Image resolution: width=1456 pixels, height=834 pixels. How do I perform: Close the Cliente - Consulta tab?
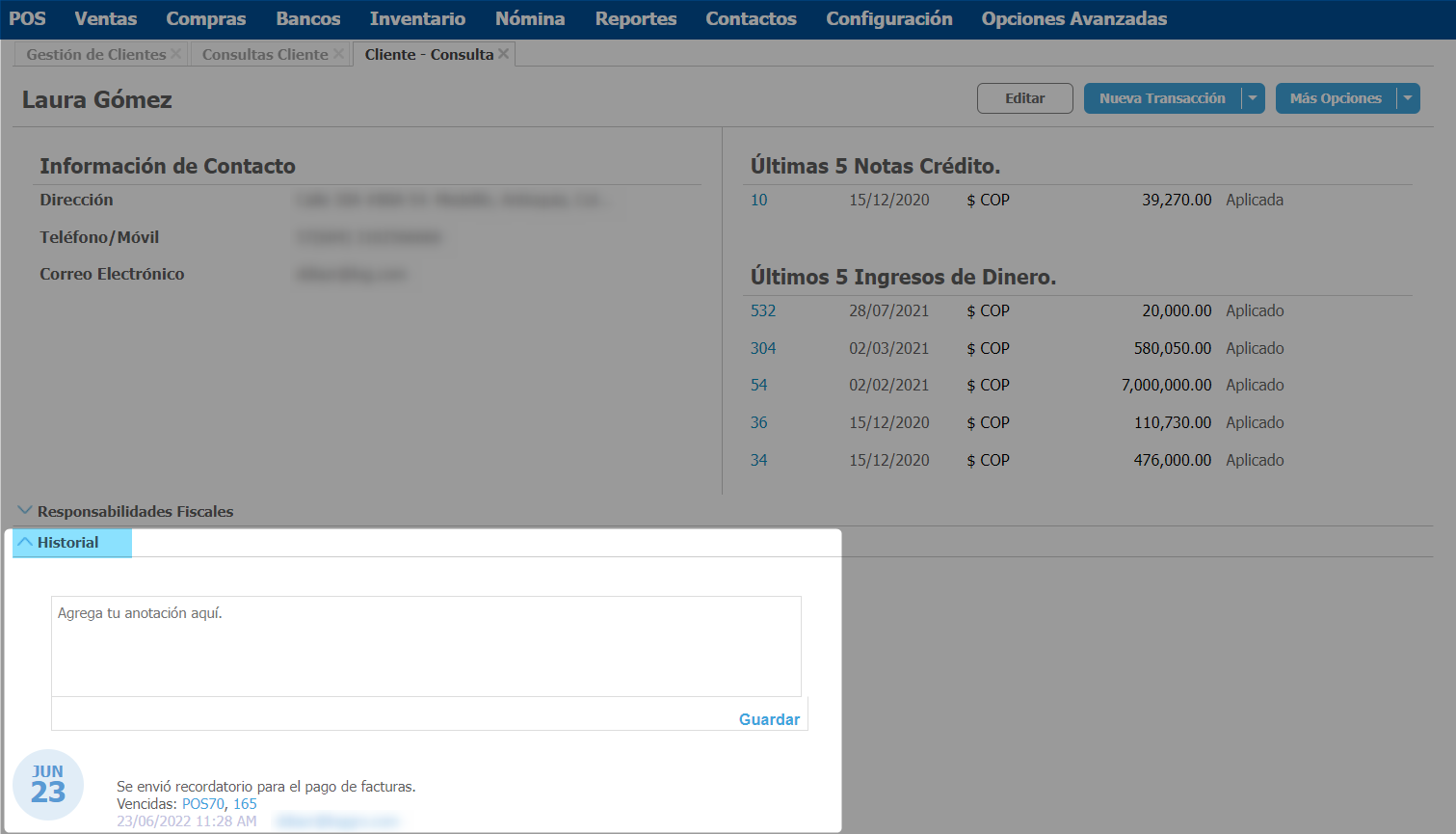[x=503, y=54]
